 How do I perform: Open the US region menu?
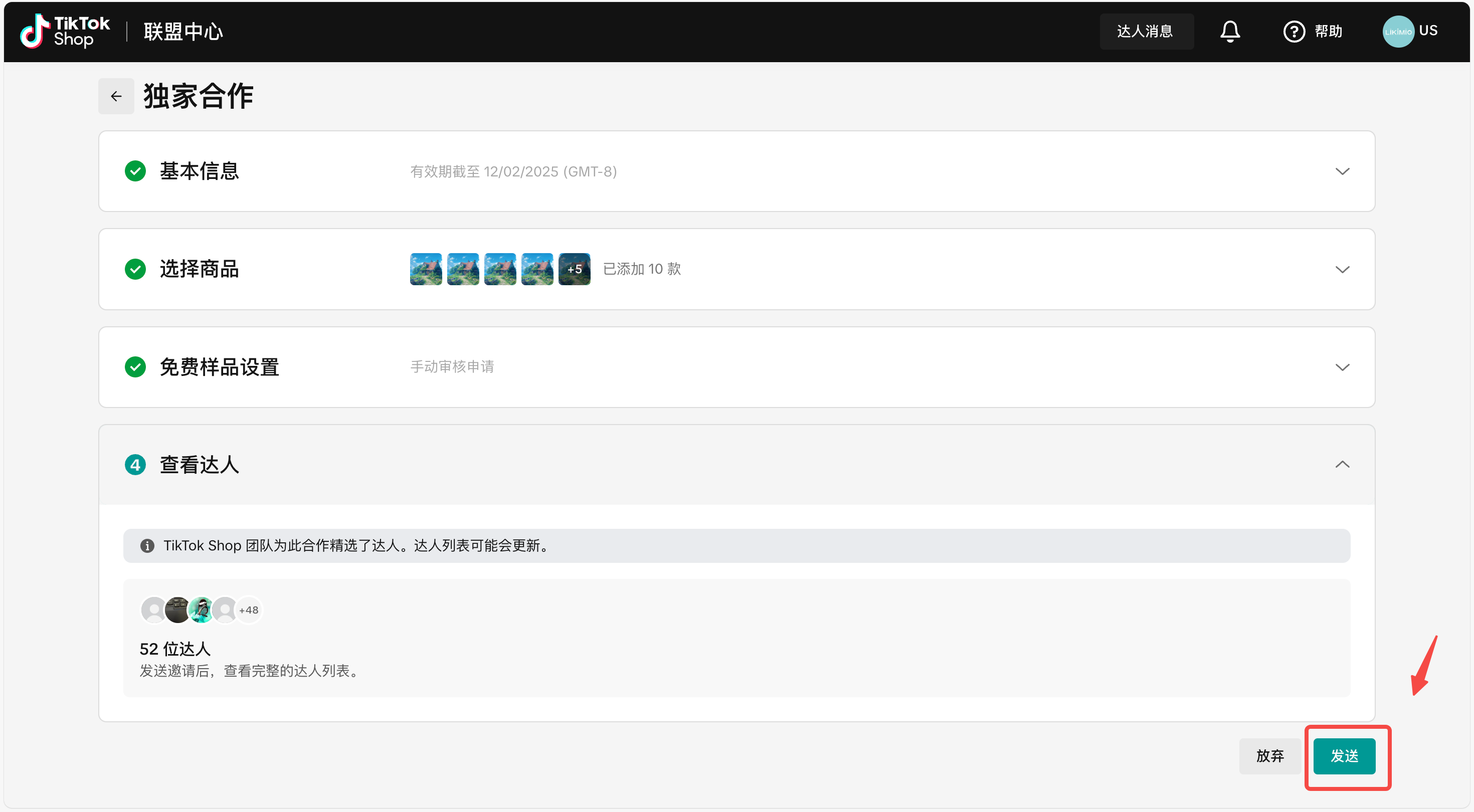click(x=1428, y=31)
